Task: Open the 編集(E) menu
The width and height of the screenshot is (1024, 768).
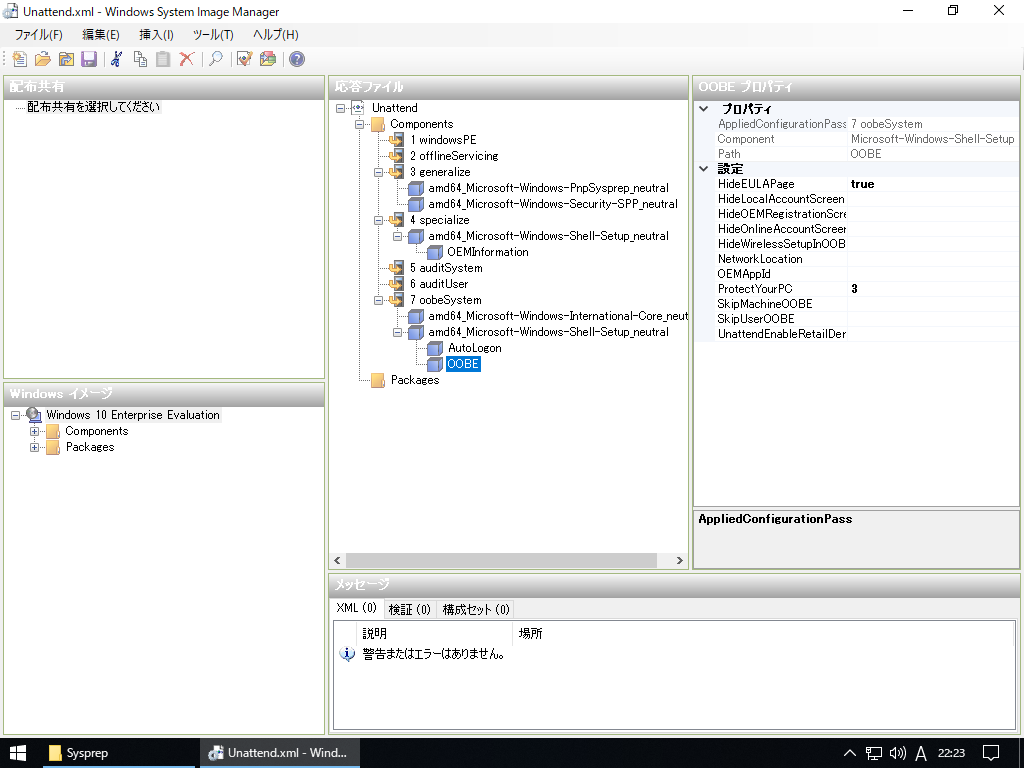Action: click(x=101, y=35)
